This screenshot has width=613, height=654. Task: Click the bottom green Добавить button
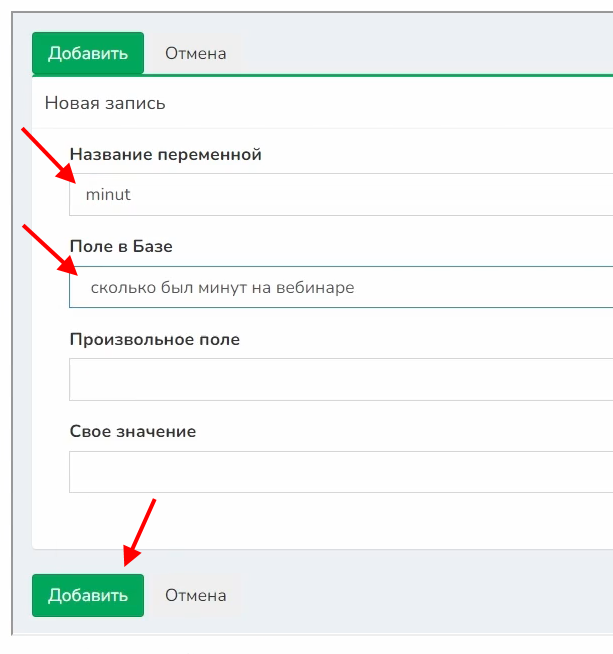click(88, 595)
